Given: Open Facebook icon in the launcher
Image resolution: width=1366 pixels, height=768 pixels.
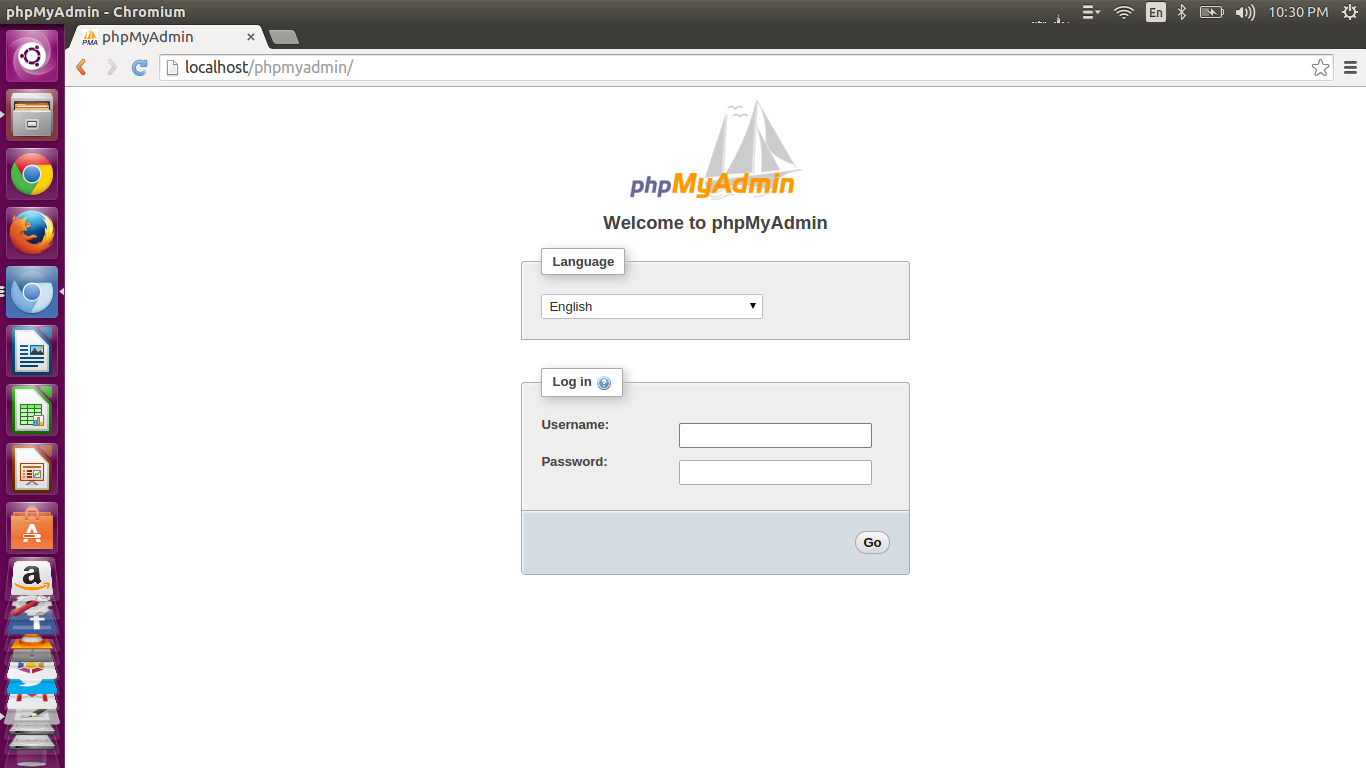Looking at the screenshot, I should click(x=32, y=623).
